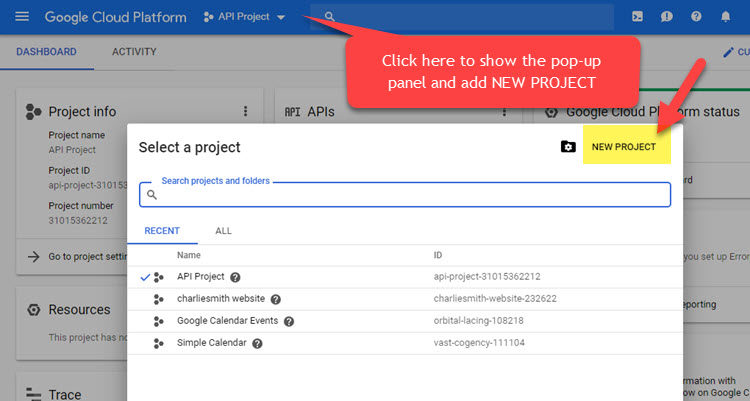
Task: Click the checkmark on selected API Project
Action: (145, 277)
